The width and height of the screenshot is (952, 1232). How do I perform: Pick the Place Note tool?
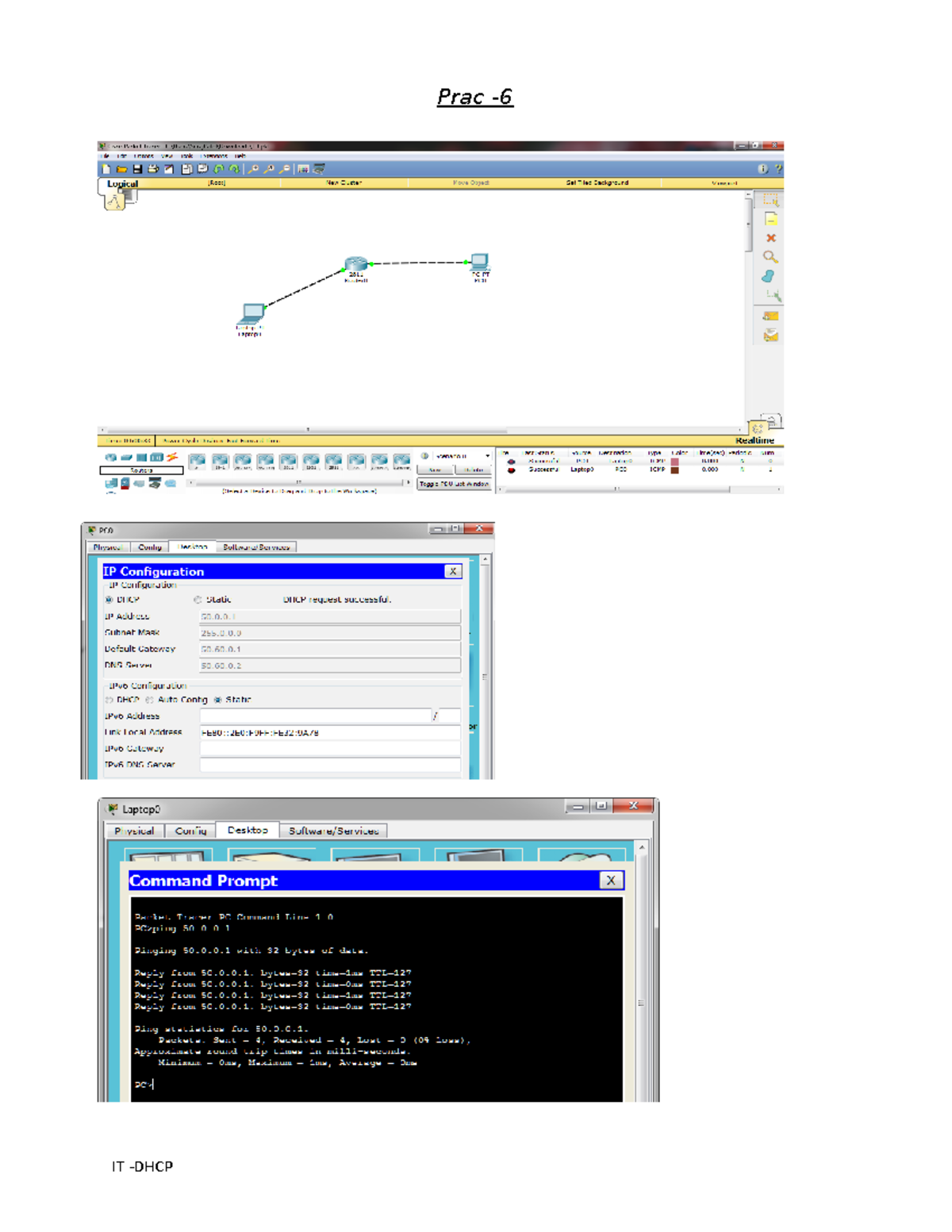click(770, 218)
